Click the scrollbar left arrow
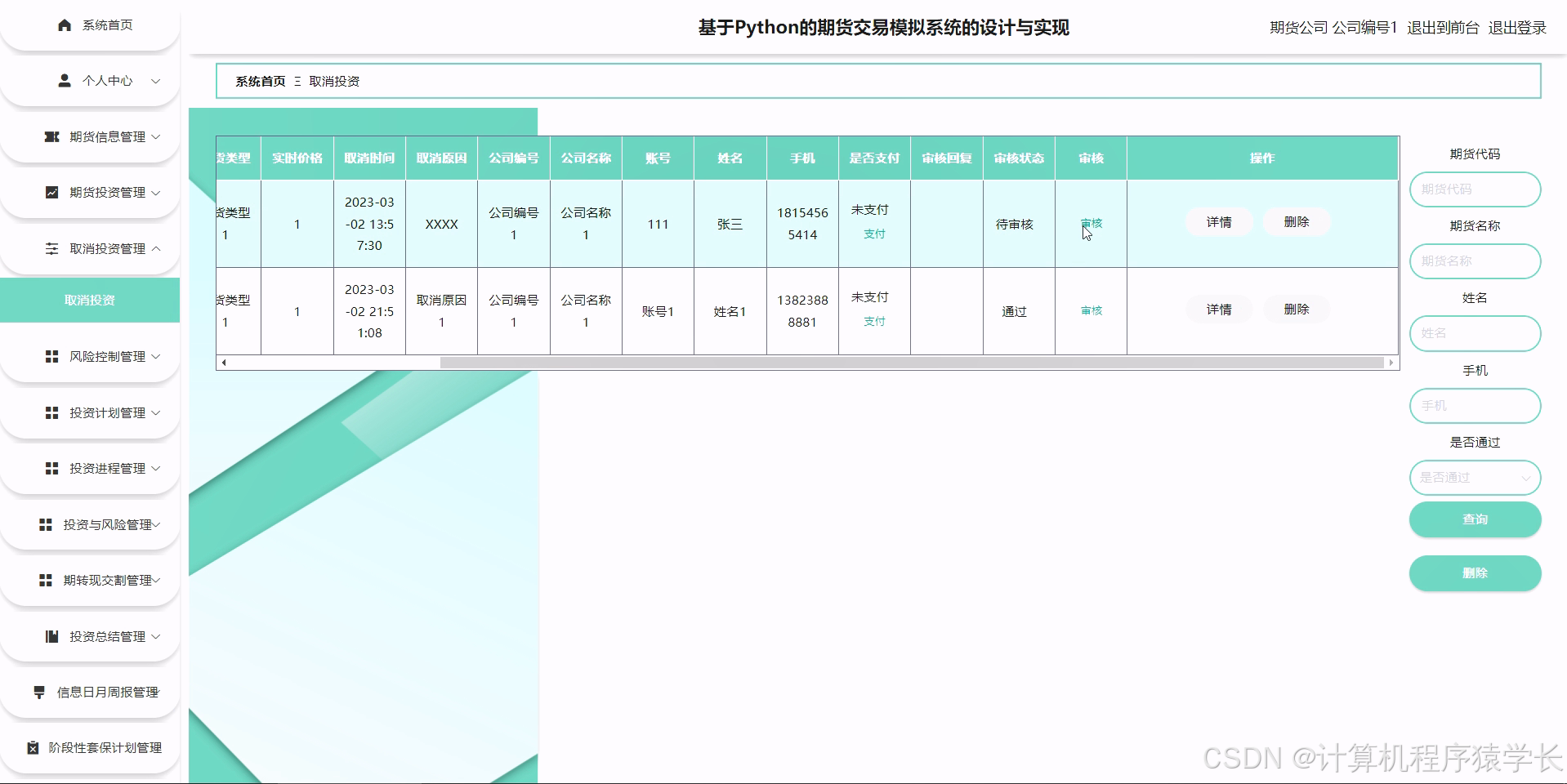The height and width of the screenshot is (784, 1567). (224, 363)
